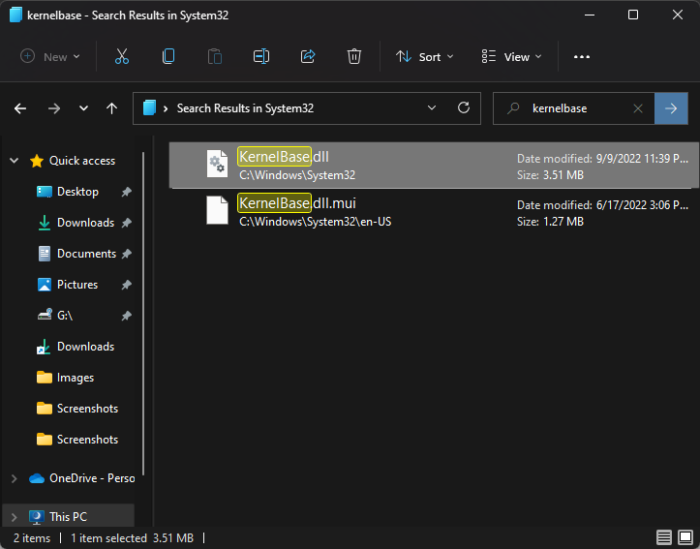Open the View dropdown menu

pos(511,57)
